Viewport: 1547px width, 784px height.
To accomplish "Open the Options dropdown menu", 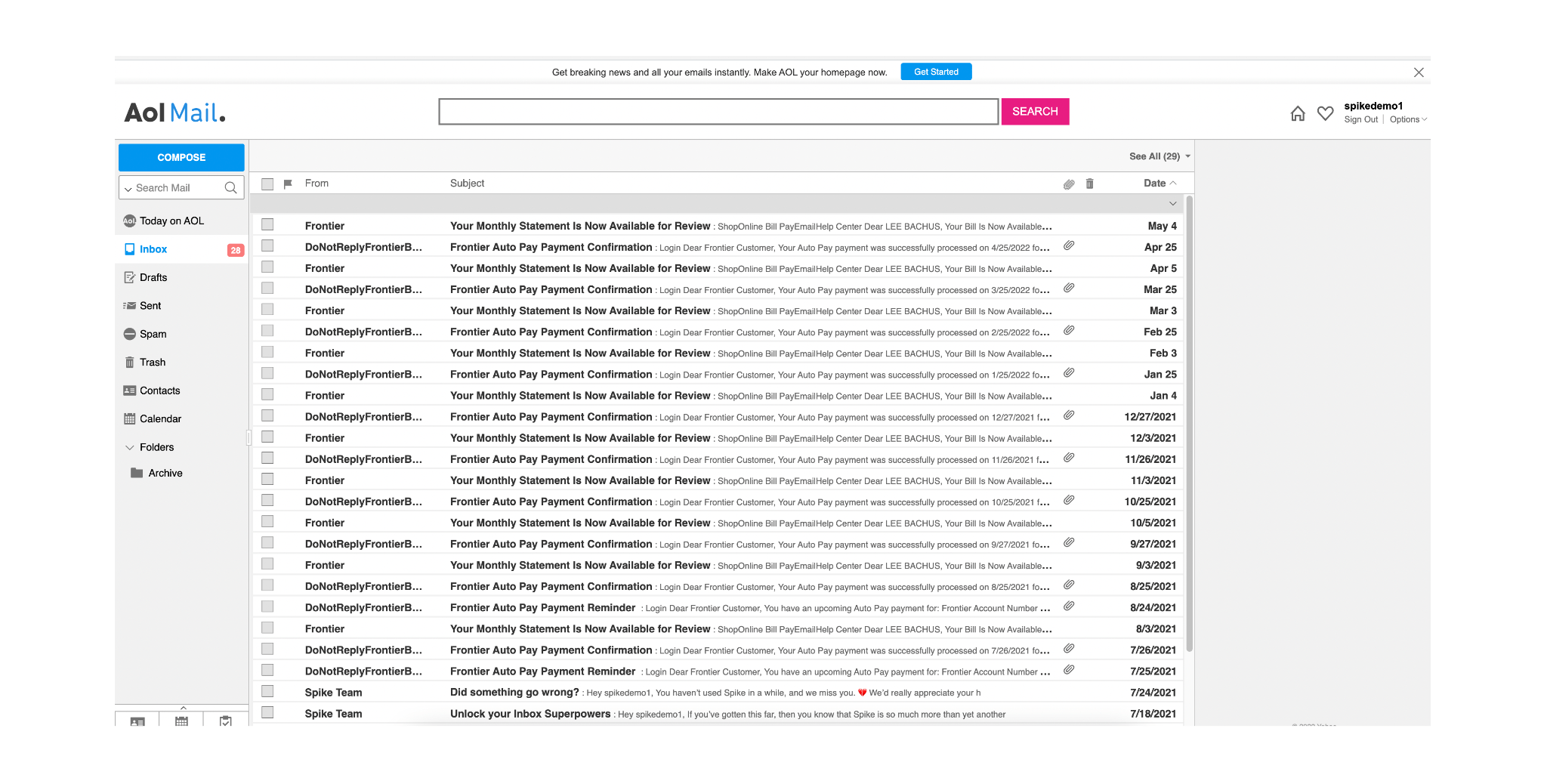I will pyautogui.click(x=1407, y=119).
